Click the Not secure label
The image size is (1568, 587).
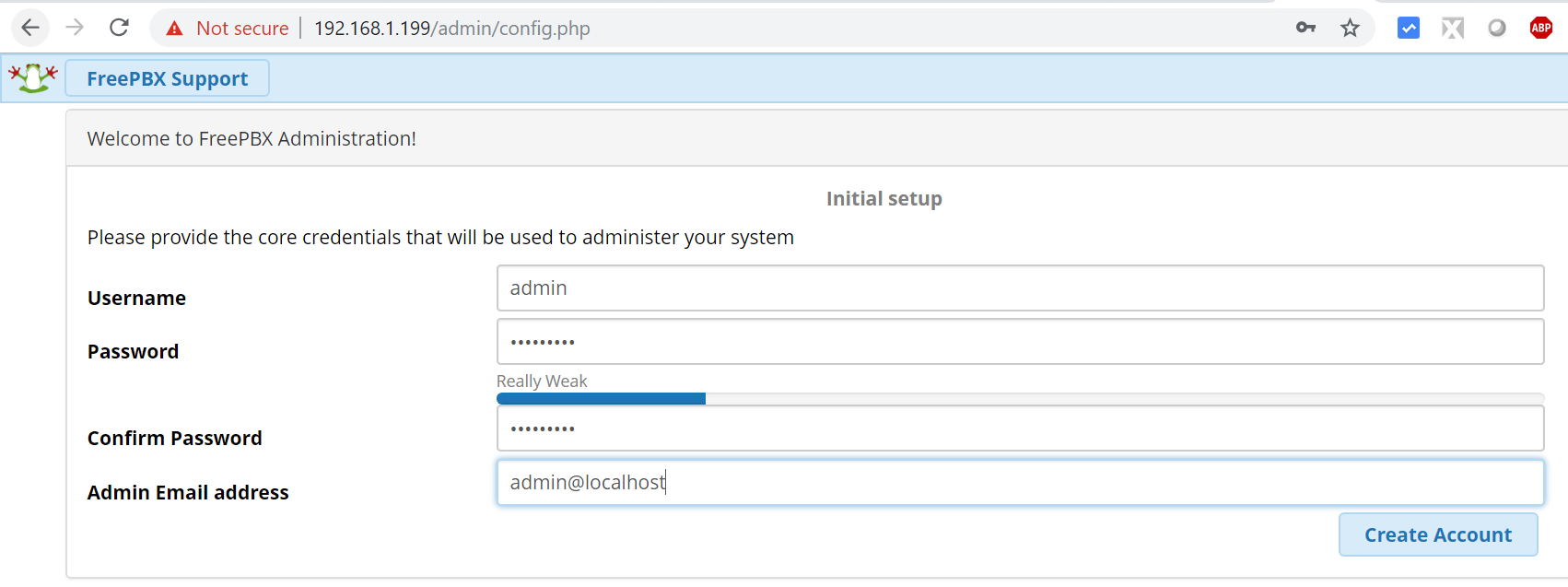(x=241, y=28)
